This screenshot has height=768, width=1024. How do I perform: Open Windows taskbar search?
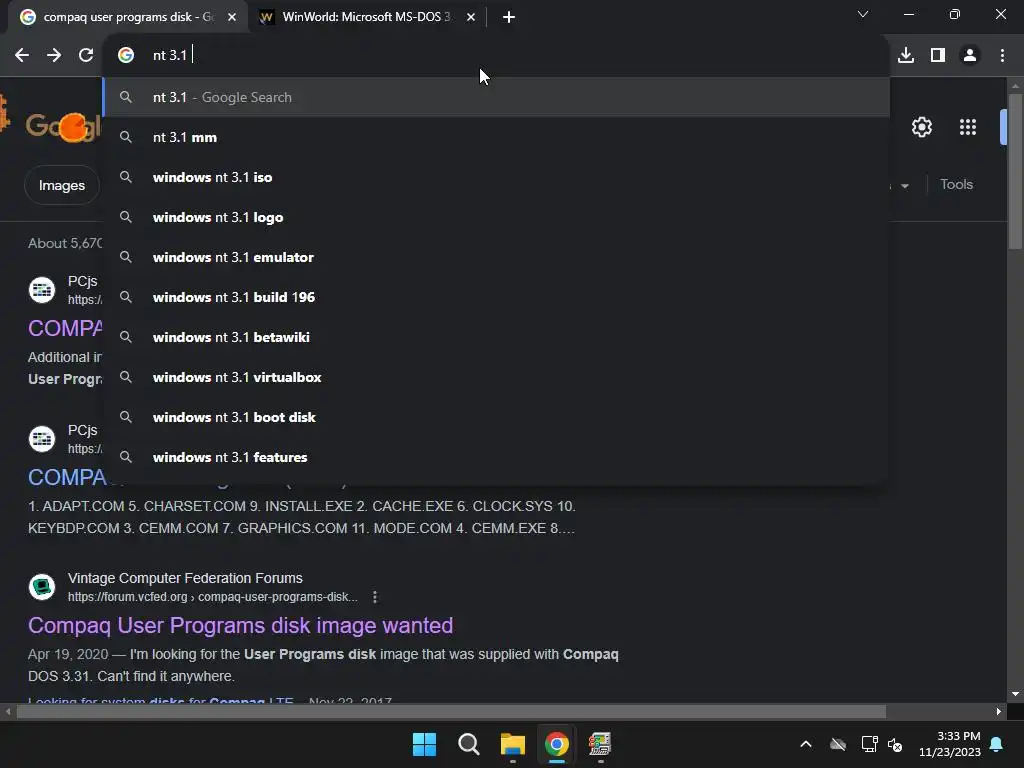468,744
